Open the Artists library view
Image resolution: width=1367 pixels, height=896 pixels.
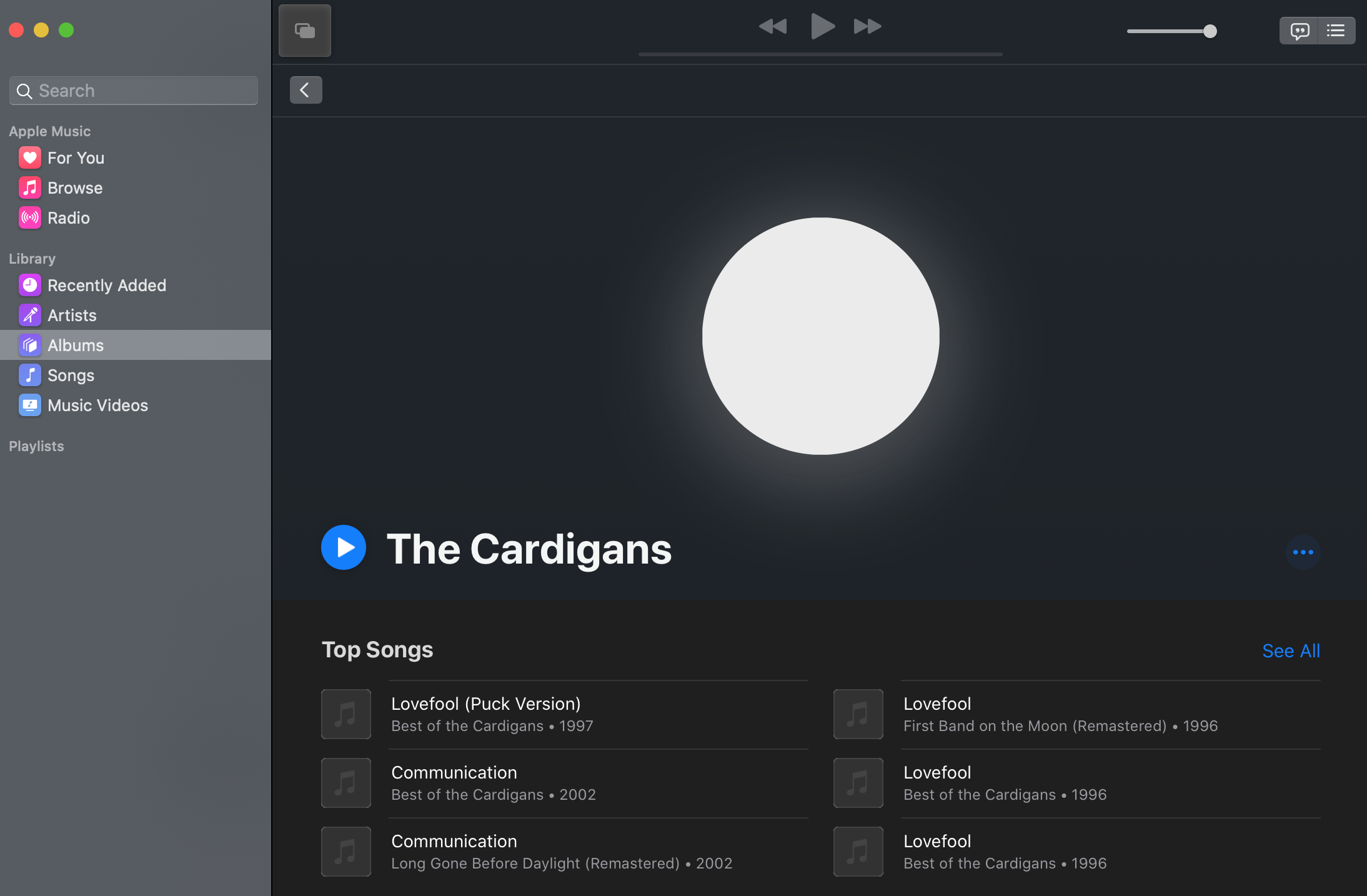[x=72, y=316]
